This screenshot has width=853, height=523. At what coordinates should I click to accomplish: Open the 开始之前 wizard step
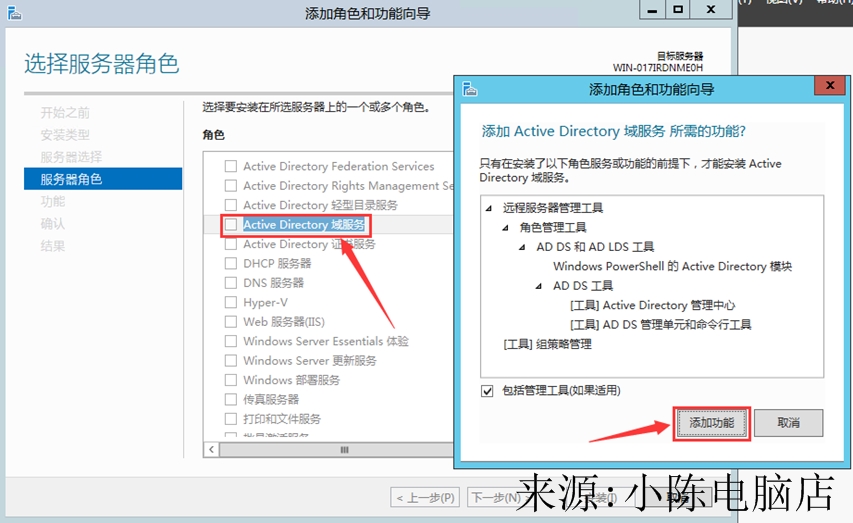pos(65,113)
